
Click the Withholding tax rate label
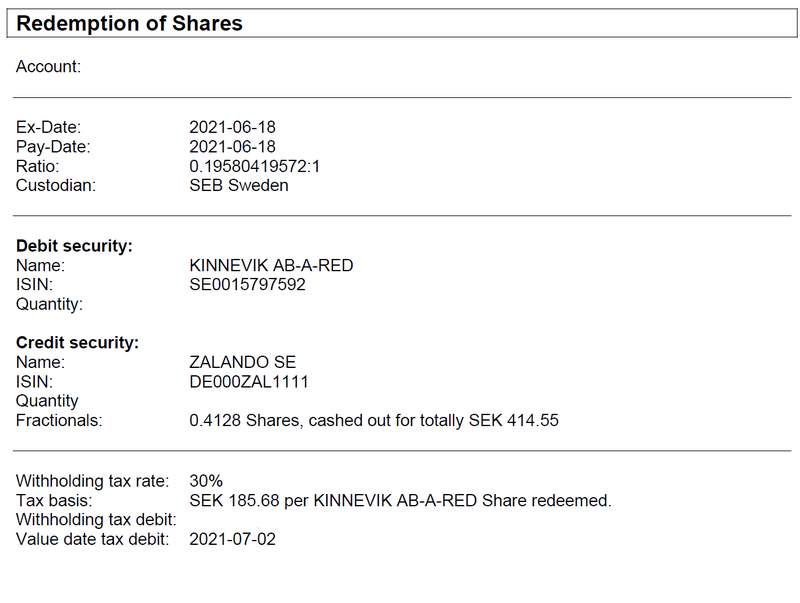point(92,481)
